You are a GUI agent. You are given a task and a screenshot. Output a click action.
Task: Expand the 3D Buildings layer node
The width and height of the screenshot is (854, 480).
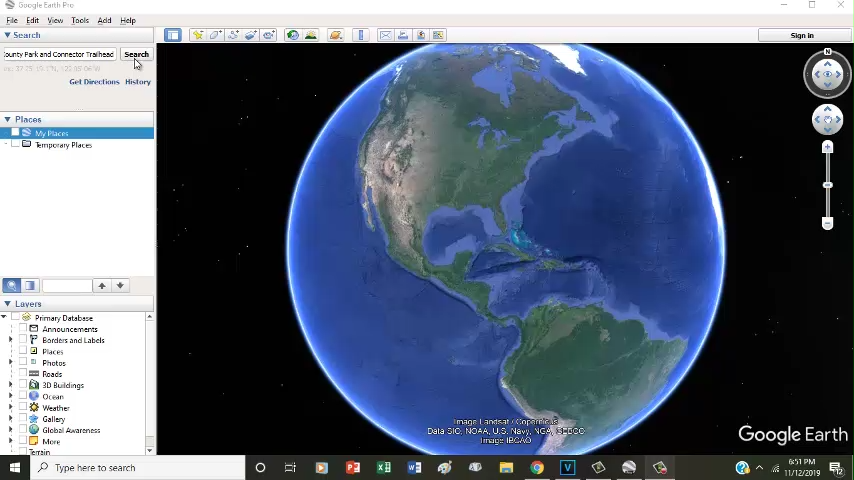point(10,385)
